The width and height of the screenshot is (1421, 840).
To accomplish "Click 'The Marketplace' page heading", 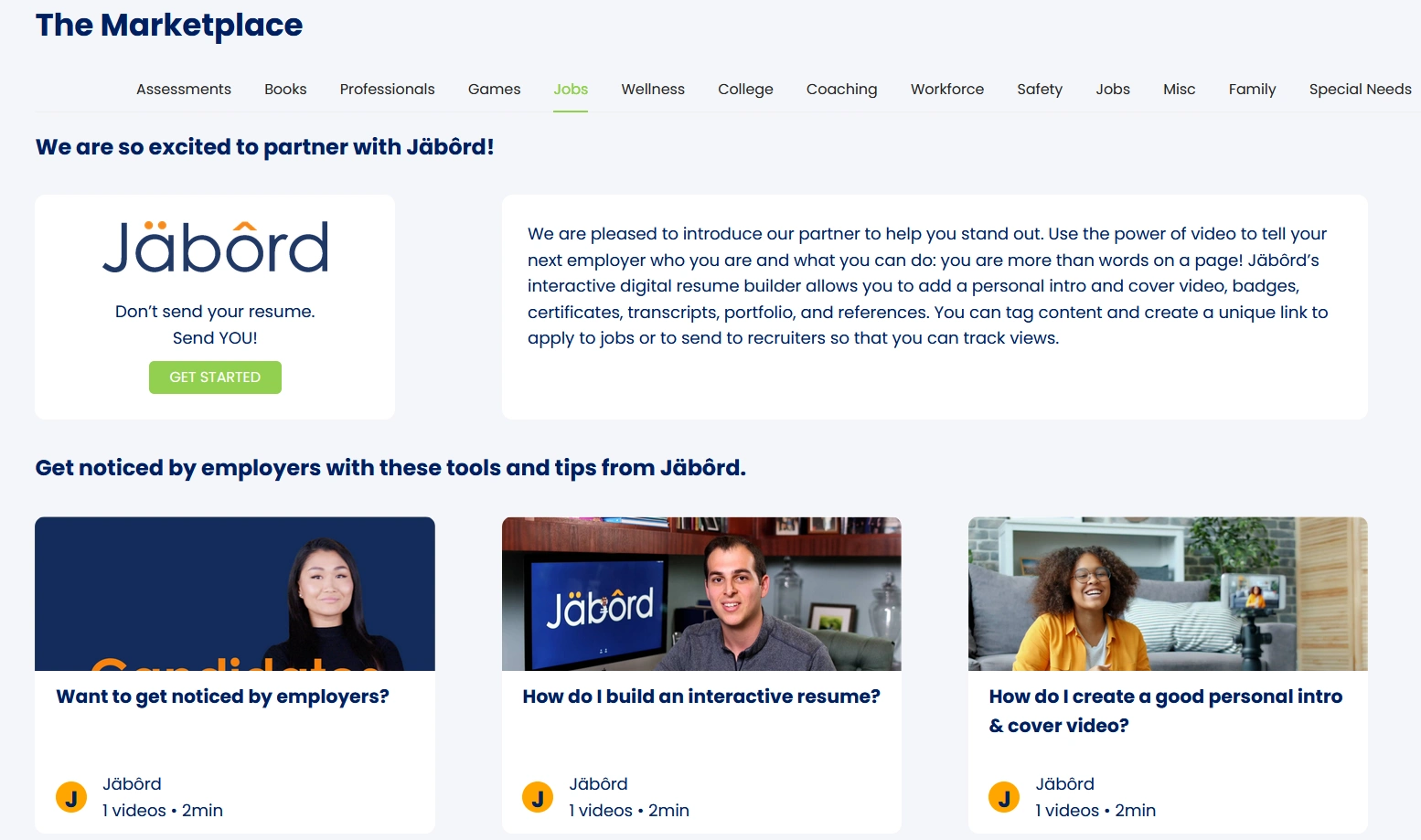I will click(169, 25).
